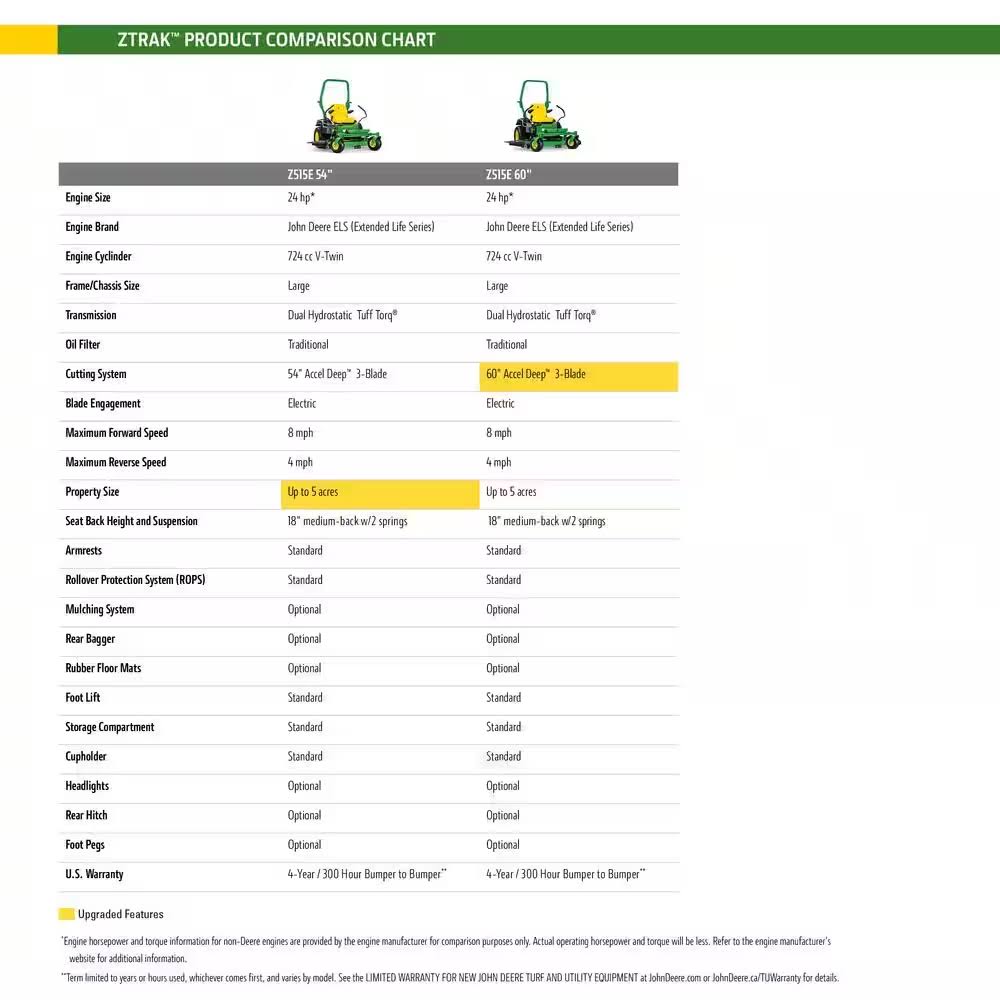Select the Z515E 60" column header

(x=508, y=173)
